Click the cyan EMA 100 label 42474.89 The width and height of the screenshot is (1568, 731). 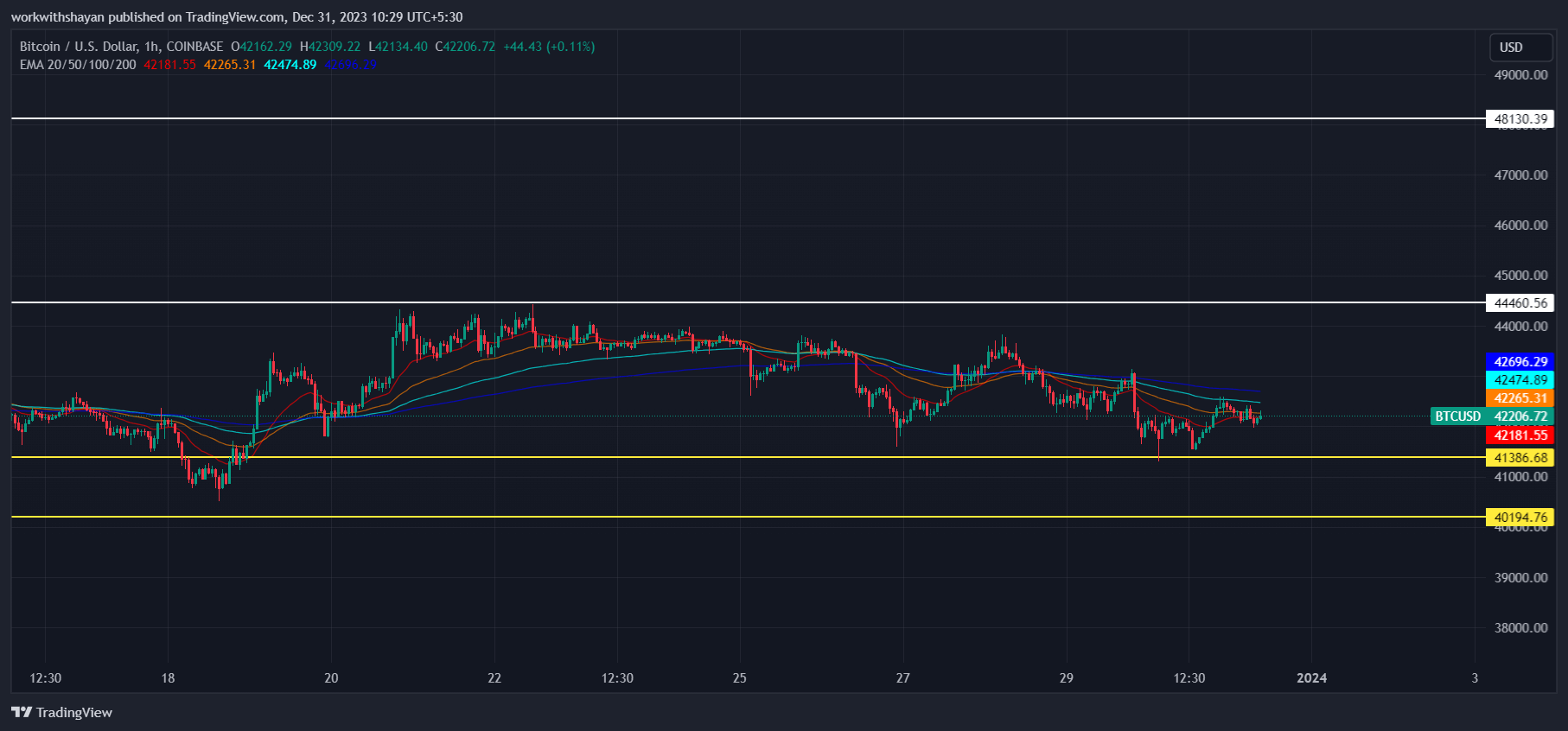point(1520,380)
